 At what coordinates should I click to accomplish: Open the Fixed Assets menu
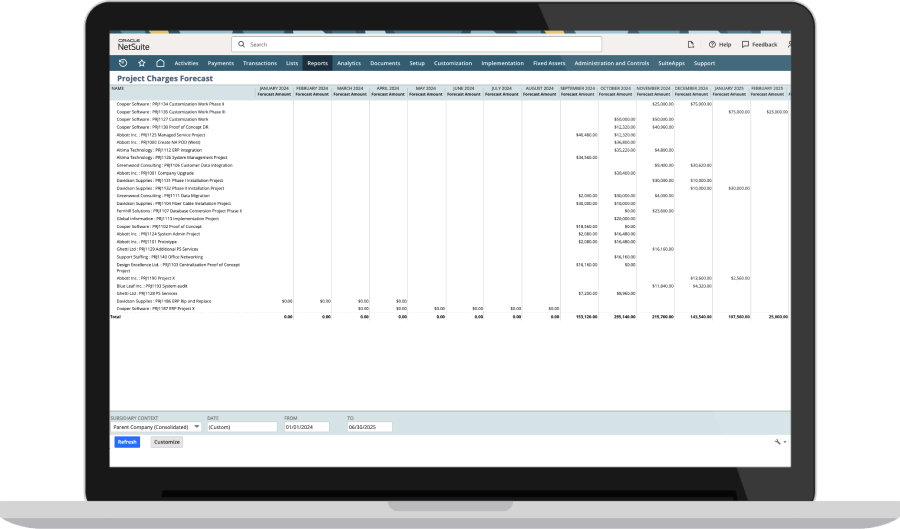(549, 63)
